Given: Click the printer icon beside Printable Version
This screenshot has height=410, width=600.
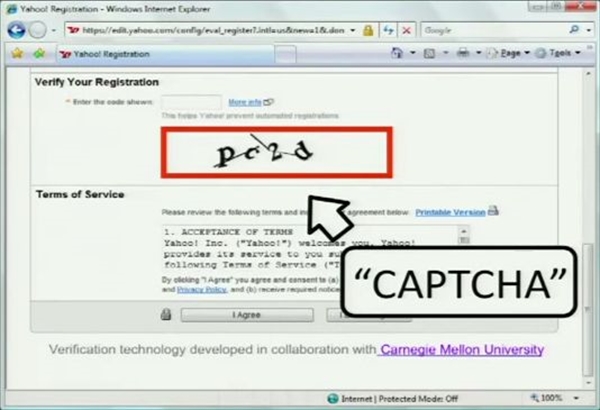Looking at the screenshot, I should (493, 211).
